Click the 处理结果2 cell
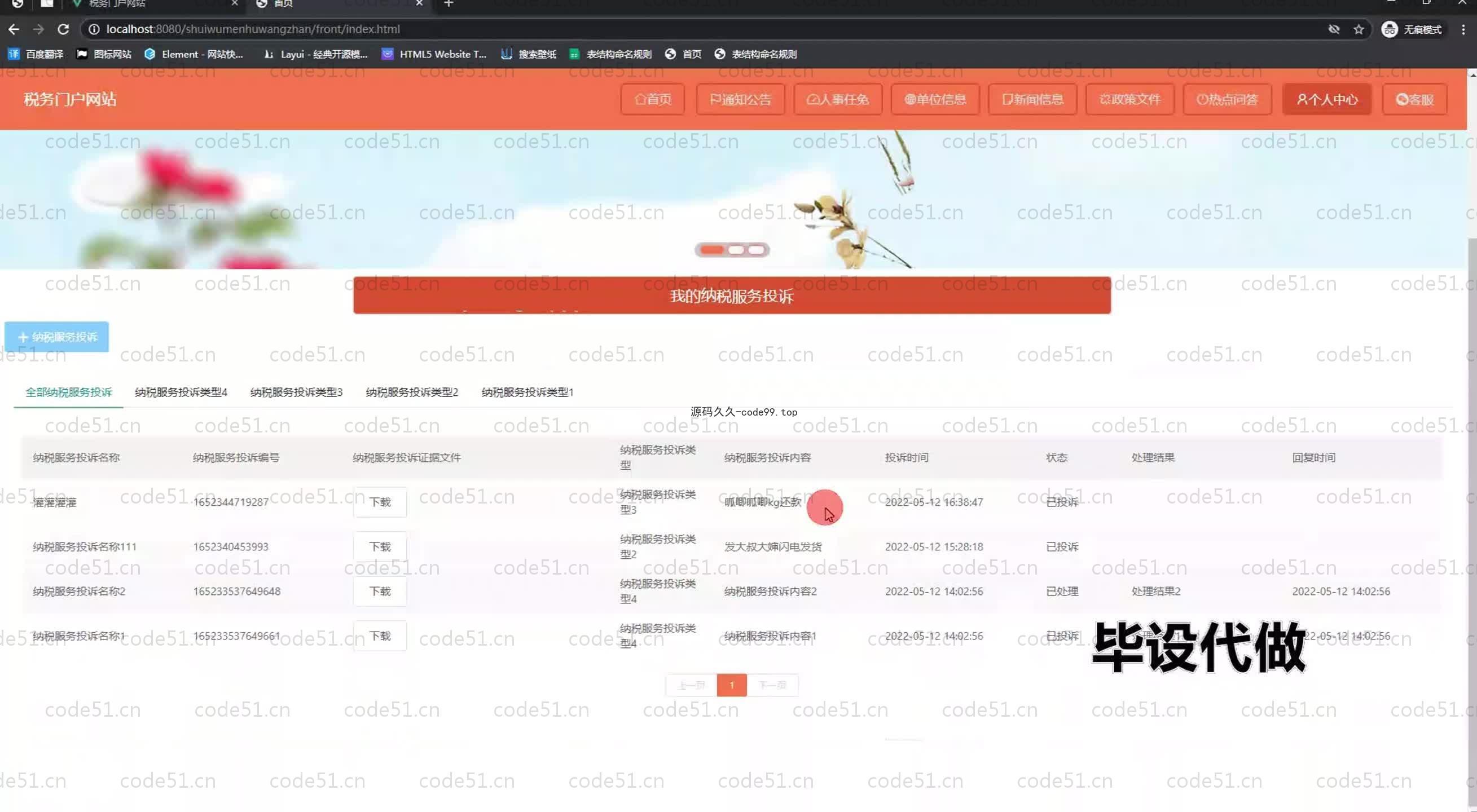Screen dimensions: 1477x812 1155,592
